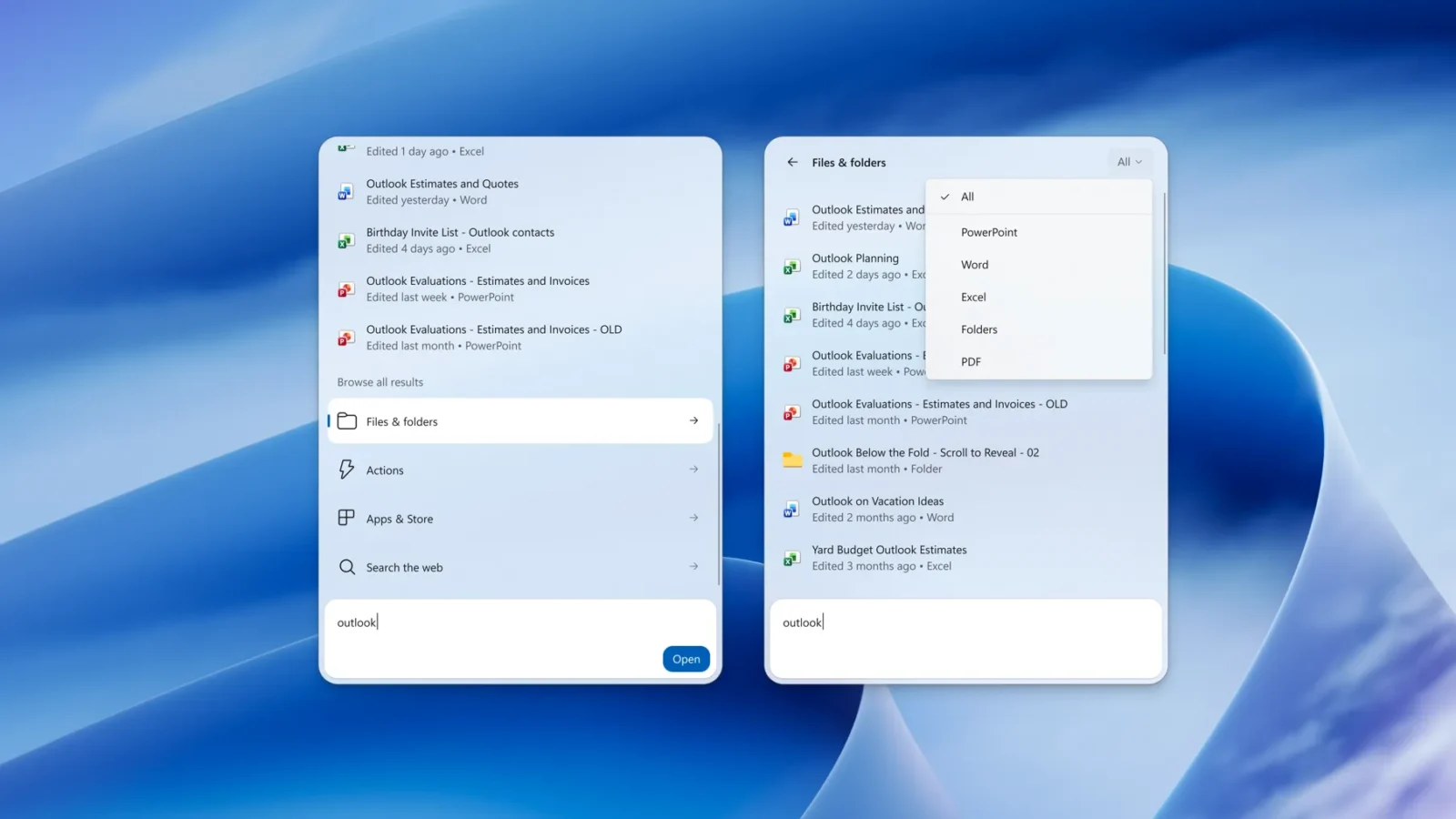Click the blue Open button

tap(686, 659)
